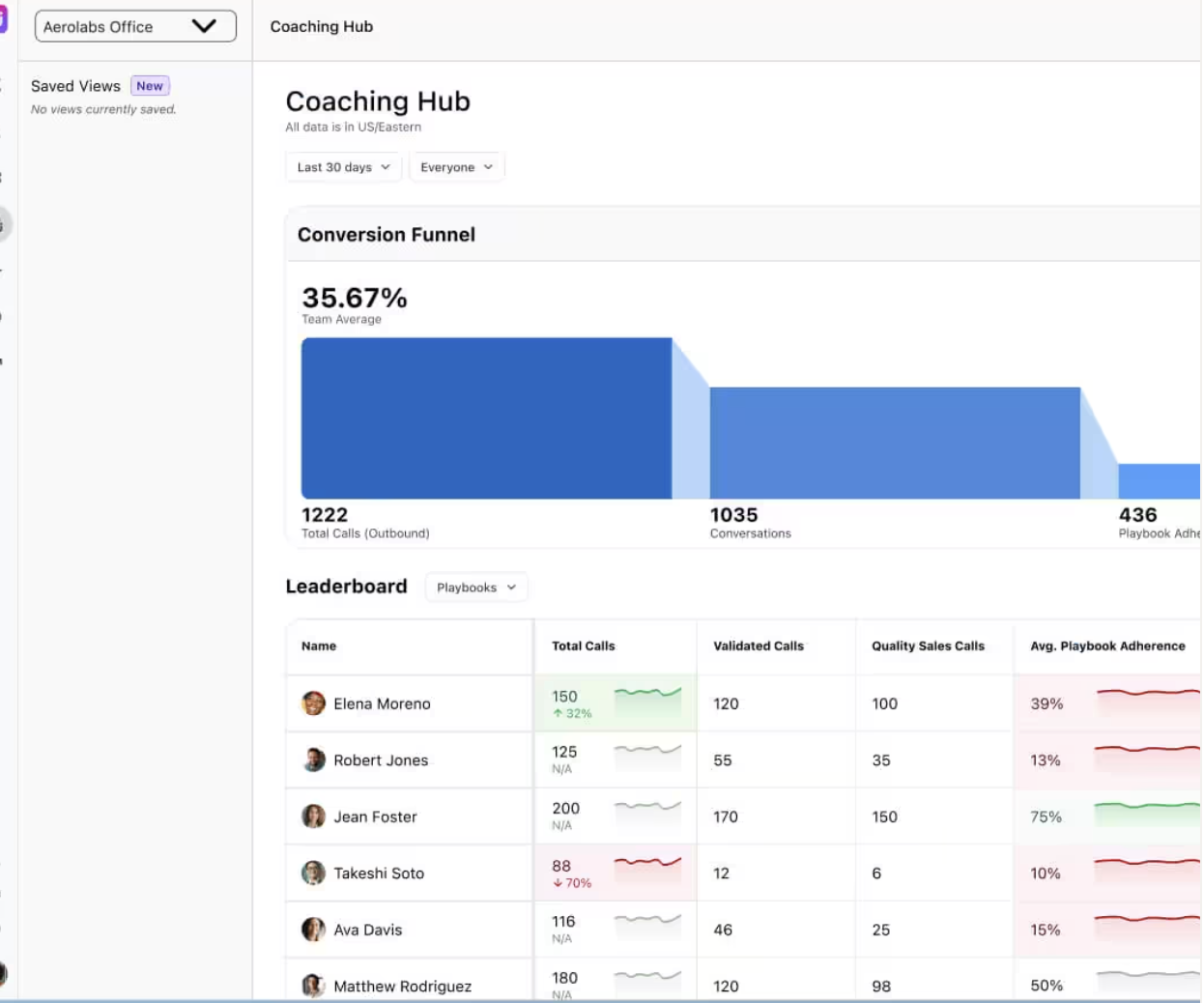Open the Aerolabs Office dropdown
The image size is (1204, 1003).
click(x=135, y=27)
